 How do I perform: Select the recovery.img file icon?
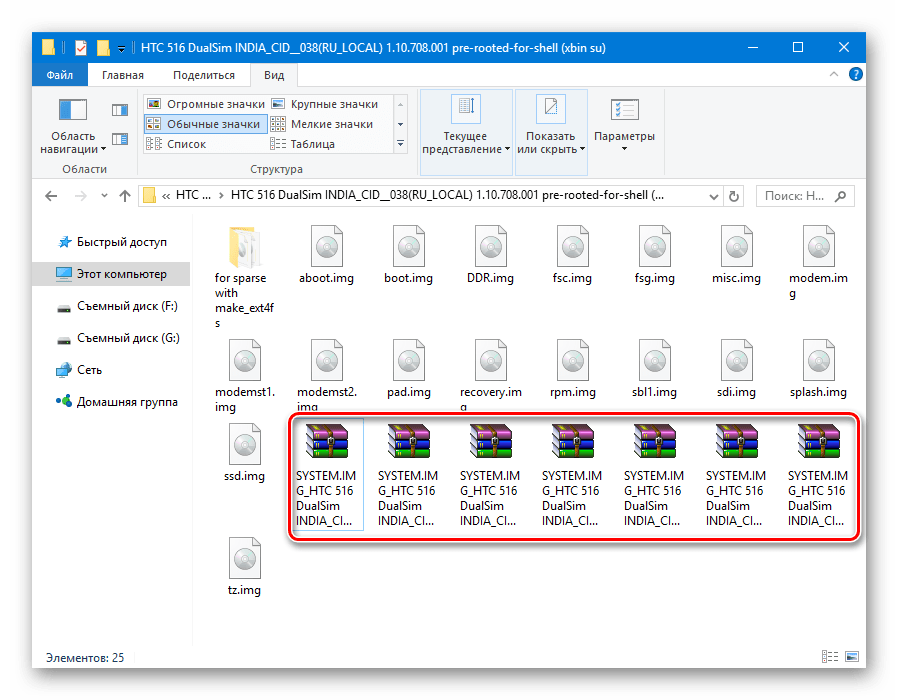pyautogui.click(x=490, y=360)
